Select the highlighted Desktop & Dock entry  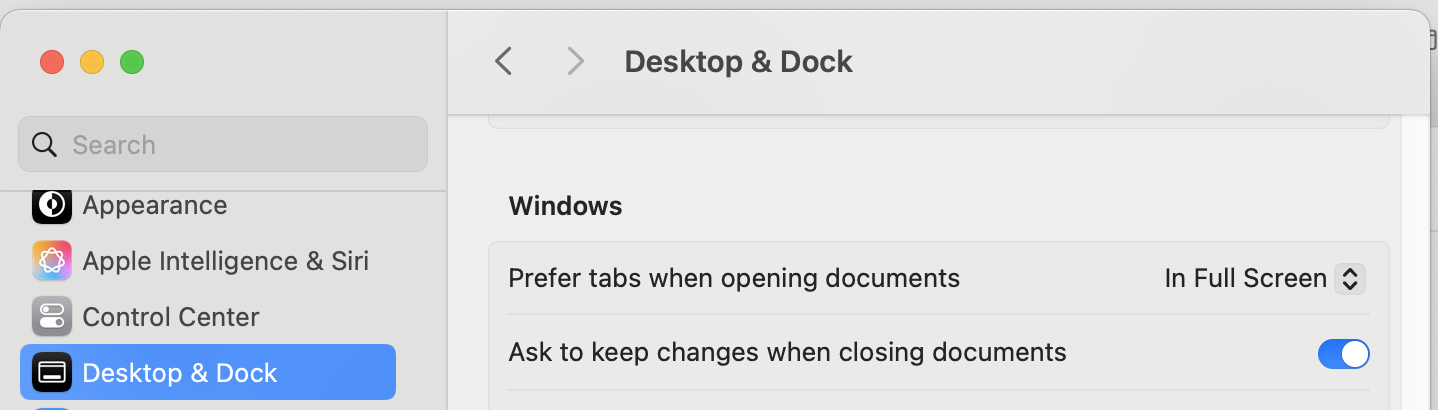tap(208, 372)
